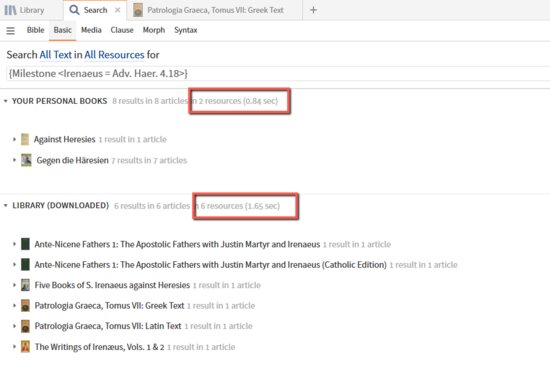The width and height of the screenshot is (550, 378).
Task: Click Catholic Edition Ante-Nicene cover icon
Action: pos(25,264)
